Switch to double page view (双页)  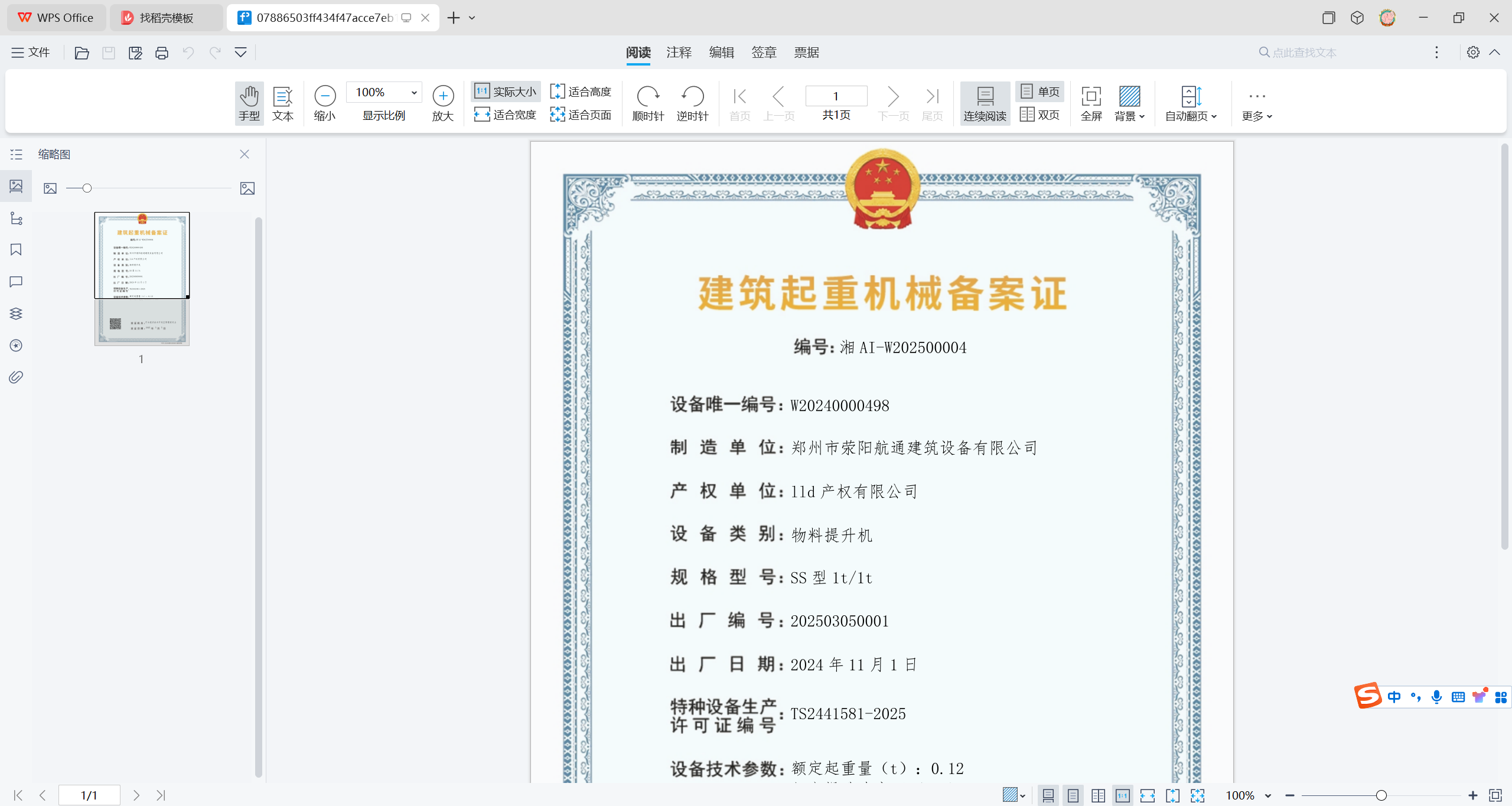1040,115
